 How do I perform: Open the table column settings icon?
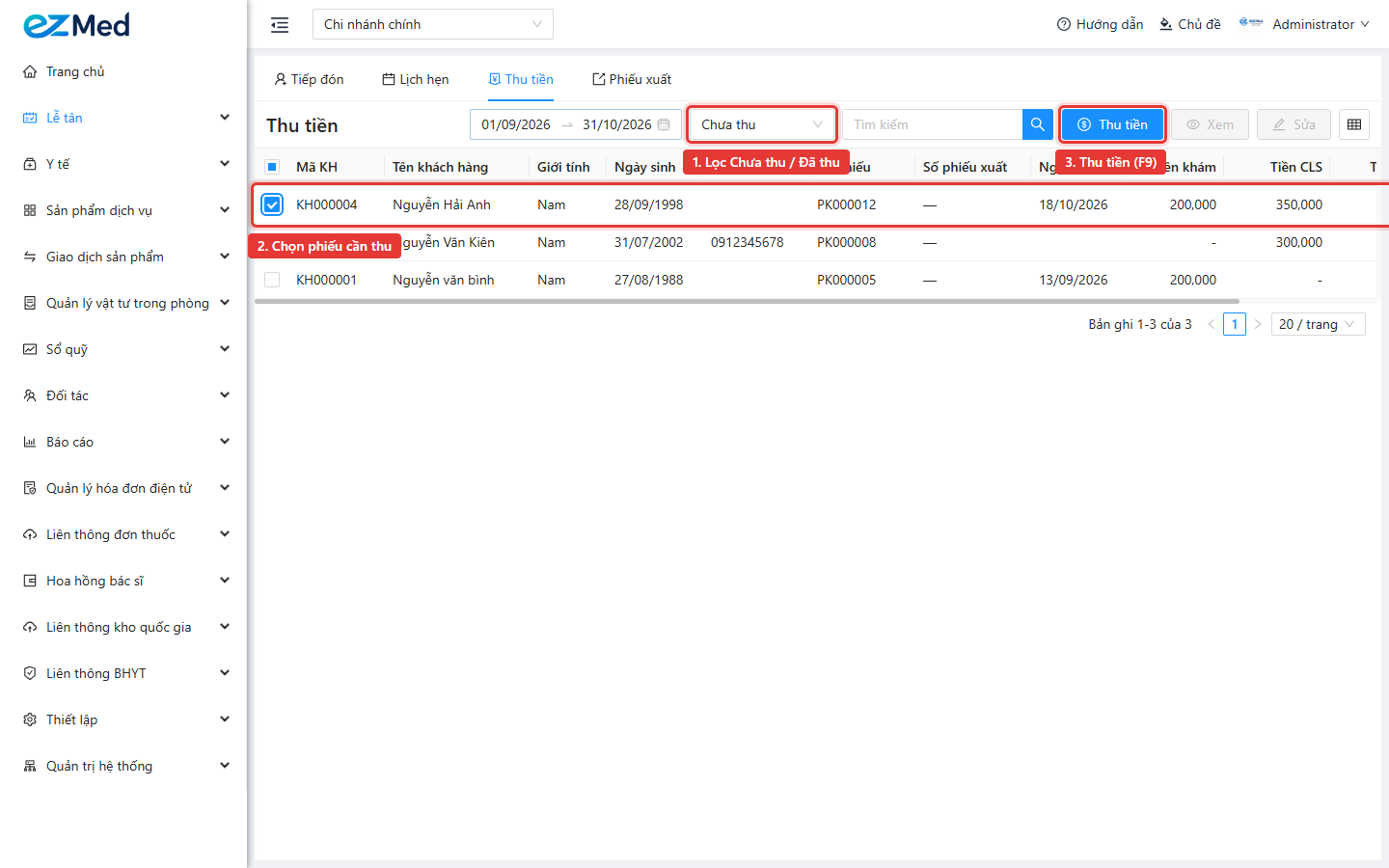pos(1354,124)
